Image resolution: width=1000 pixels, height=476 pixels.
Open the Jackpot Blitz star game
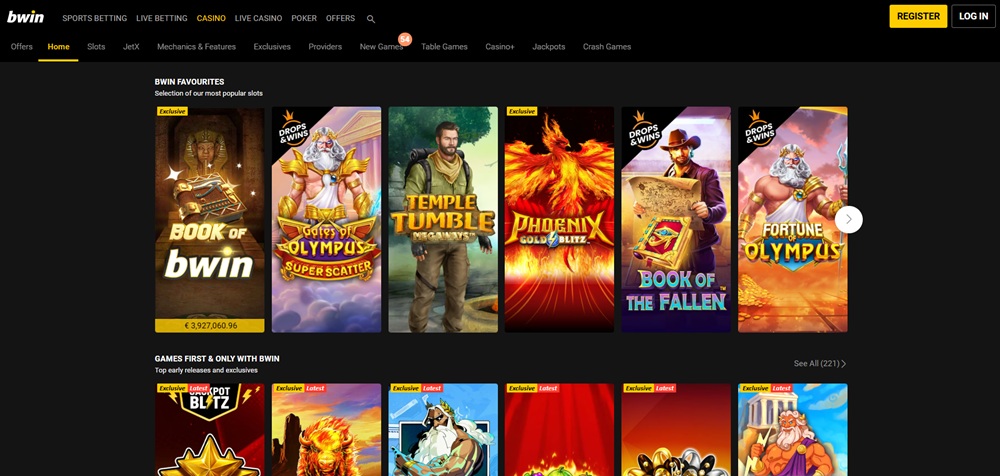pos(210,429)
